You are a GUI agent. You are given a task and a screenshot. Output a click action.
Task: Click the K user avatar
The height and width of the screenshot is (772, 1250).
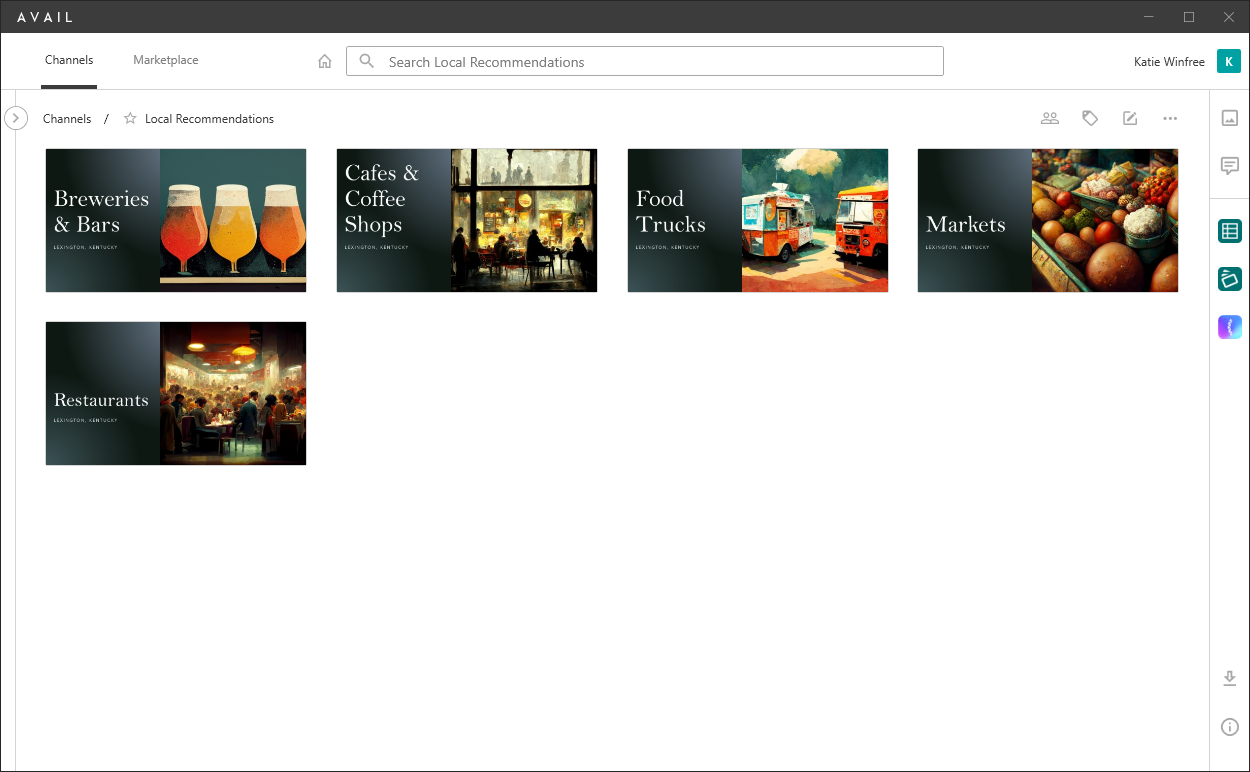point(1229,61)
